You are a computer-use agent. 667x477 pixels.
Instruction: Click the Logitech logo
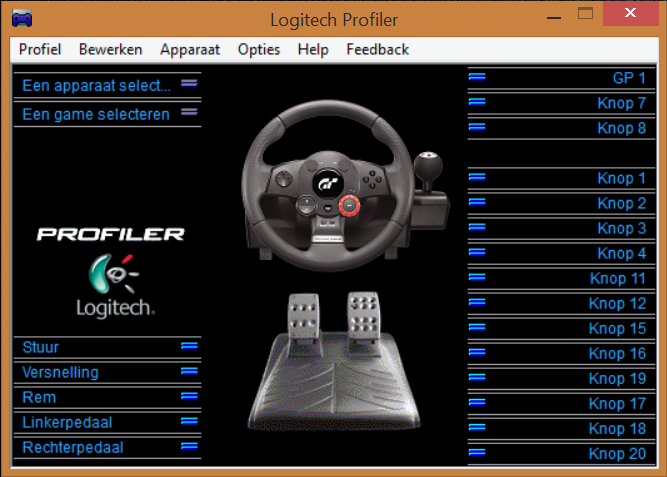tap(114, 286)
